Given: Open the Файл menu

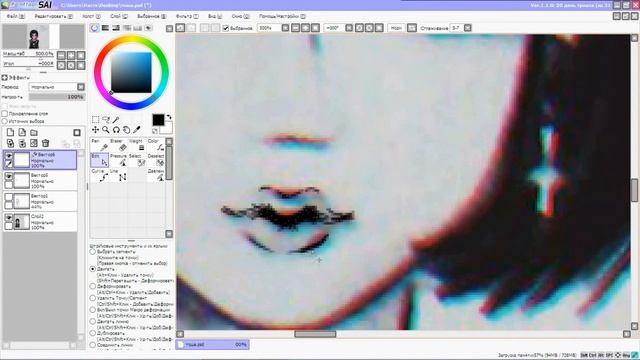Looking at the screenshot, I should tap(16, 16).
